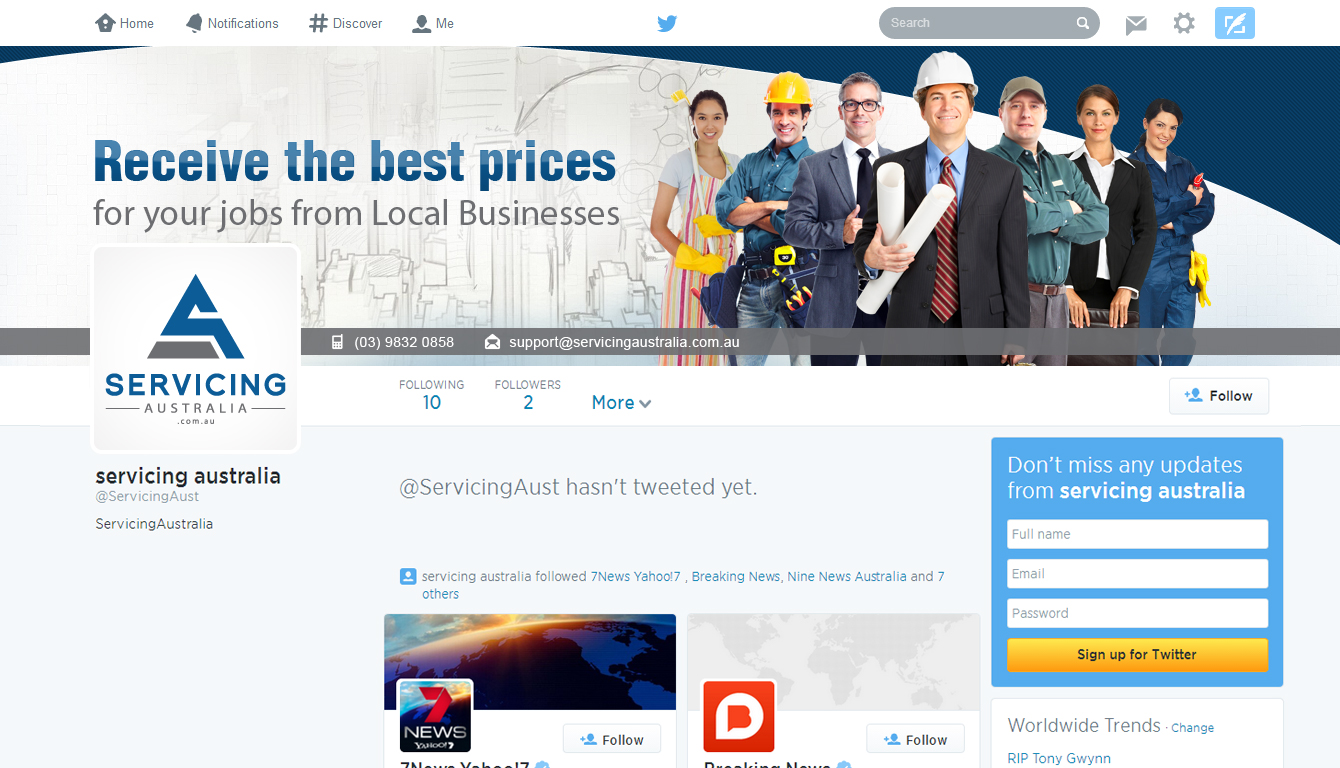Open Notifications tab
Image resolution: width=1340 pixels, height=768 pixels.
232,23
